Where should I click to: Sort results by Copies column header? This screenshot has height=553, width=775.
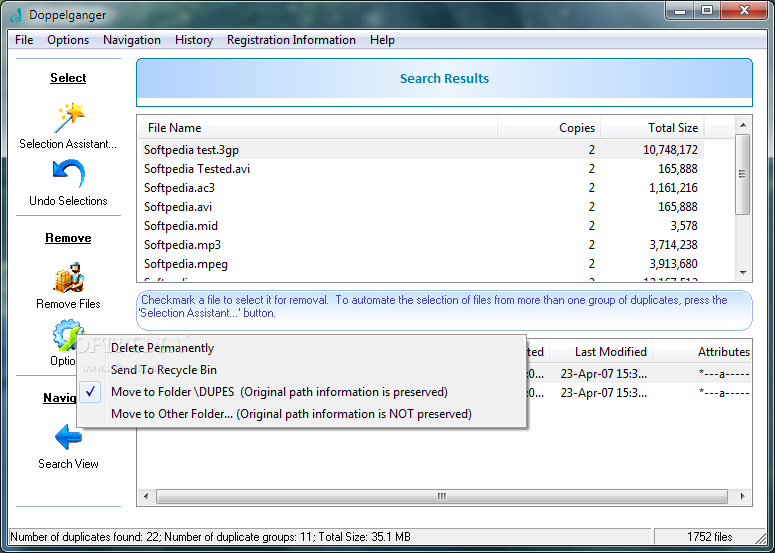click(549, 128)
